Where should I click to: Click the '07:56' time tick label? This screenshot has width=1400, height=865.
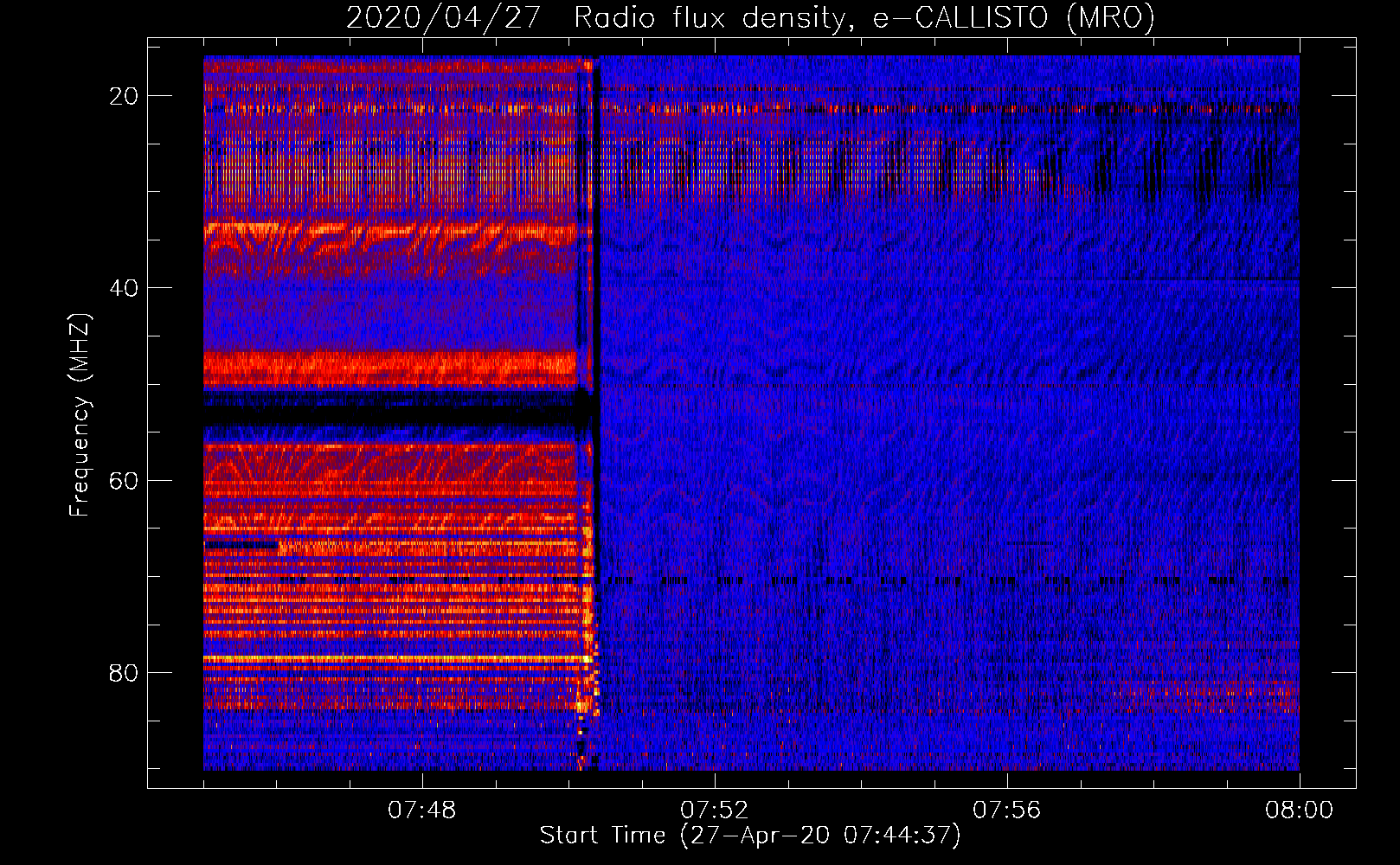pyautogui.click(x=1007, y=811)
